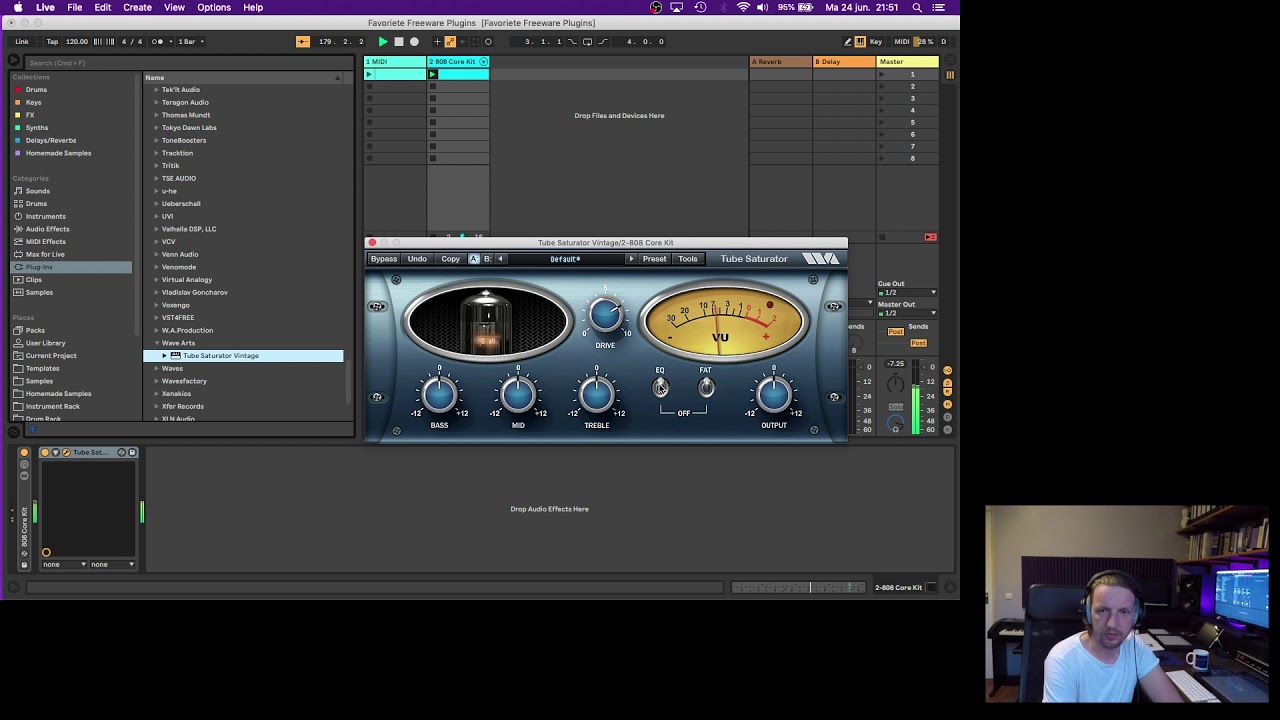Screen dimensions: 1280x720
Task: Select Audio Effects category in browser
Action: tap(47, 229)
